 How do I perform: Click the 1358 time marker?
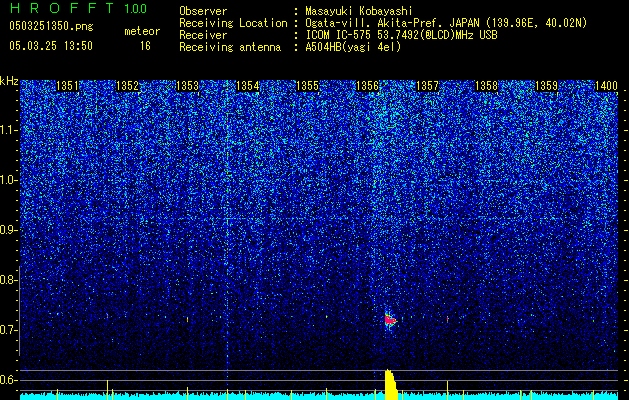pos(487,86)
